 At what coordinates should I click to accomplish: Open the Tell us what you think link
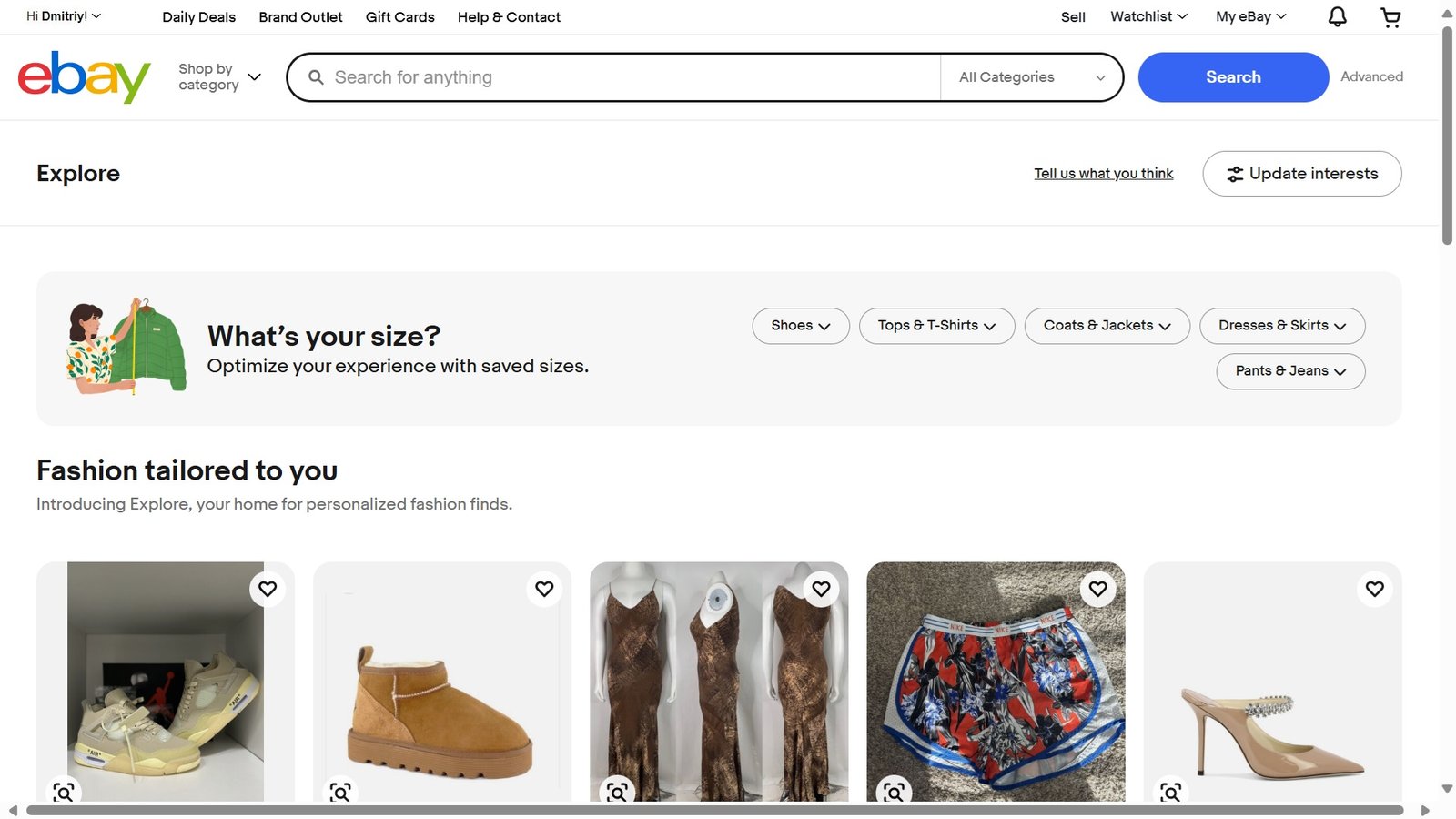(x=1103, y=174)
